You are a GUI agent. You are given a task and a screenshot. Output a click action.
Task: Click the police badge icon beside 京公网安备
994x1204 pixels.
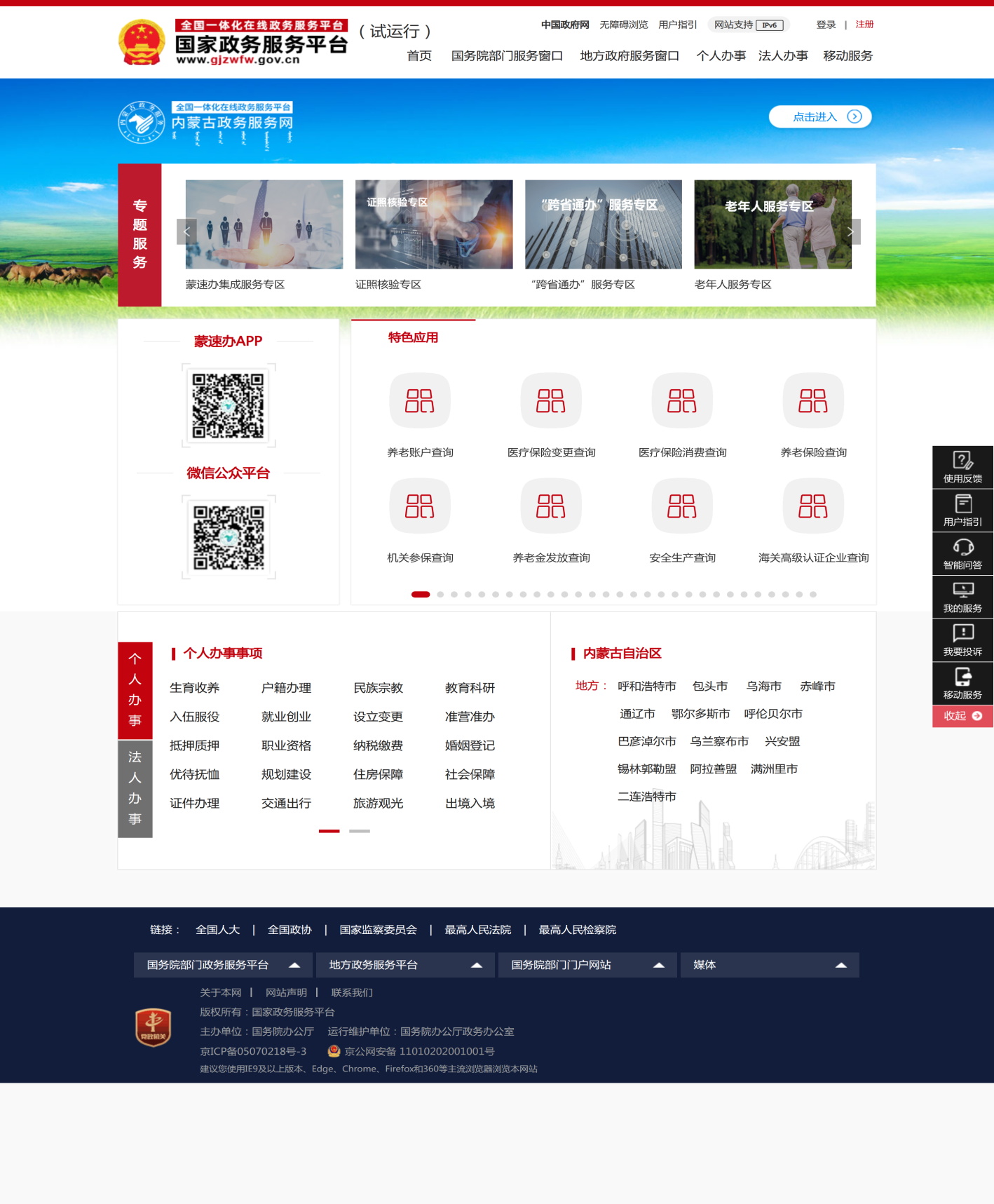point(334,1051)
